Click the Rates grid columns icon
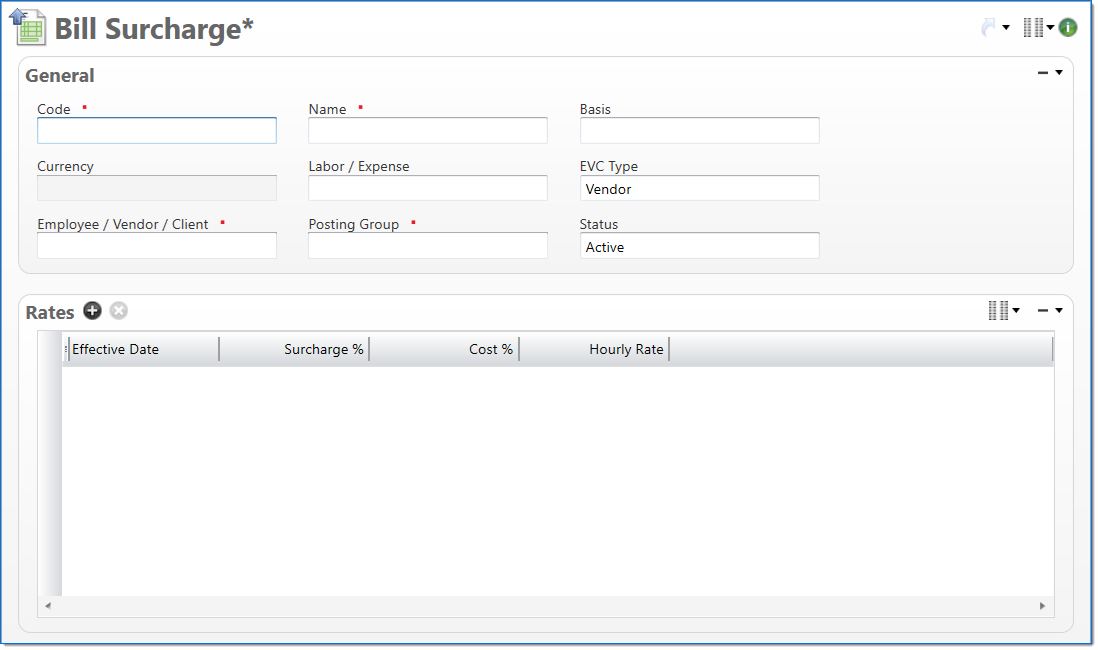The height and width of the screenshot is (650, 1098). 998,311
